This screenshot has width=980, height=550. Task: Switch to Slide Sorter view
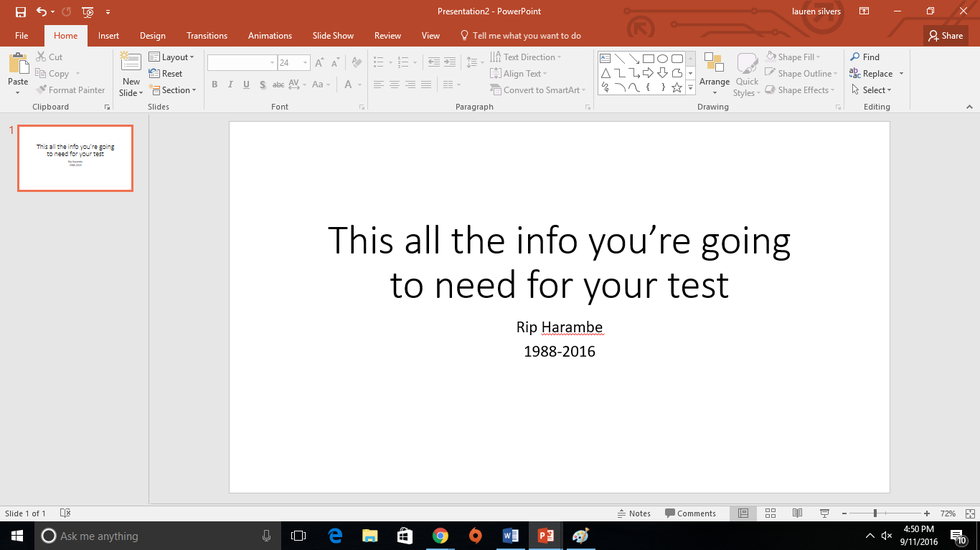[769, 513]
